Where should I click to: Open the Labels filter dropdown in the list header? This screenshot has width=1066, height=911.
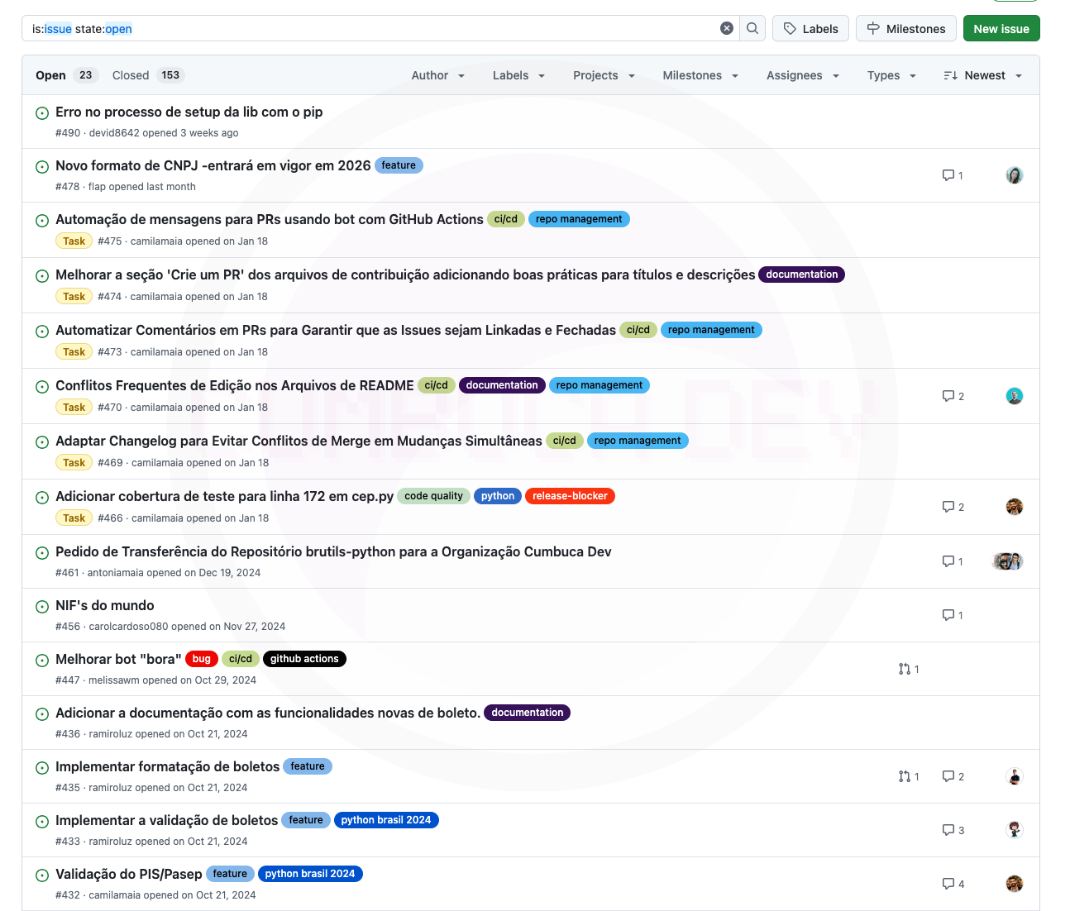click(518, 76)
